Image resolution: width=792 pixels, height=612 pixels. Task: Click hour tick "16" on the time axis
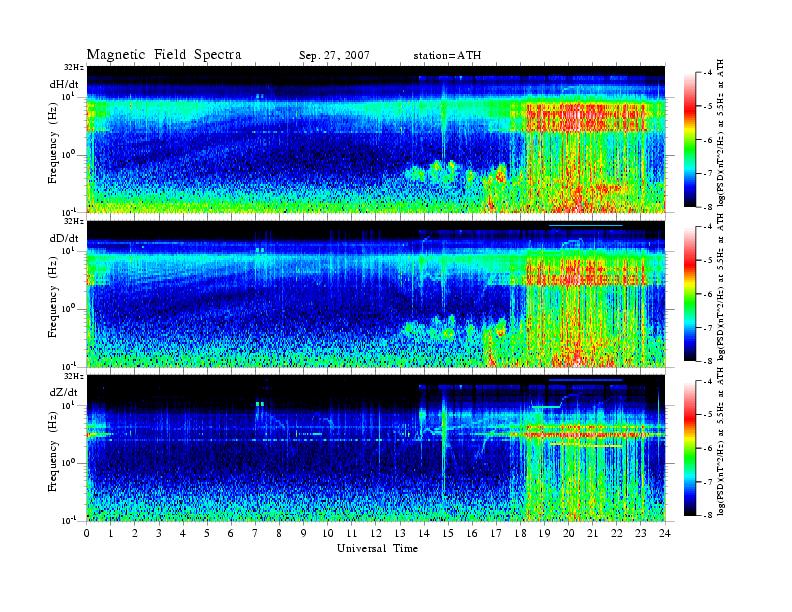click(x=472, y=533)
